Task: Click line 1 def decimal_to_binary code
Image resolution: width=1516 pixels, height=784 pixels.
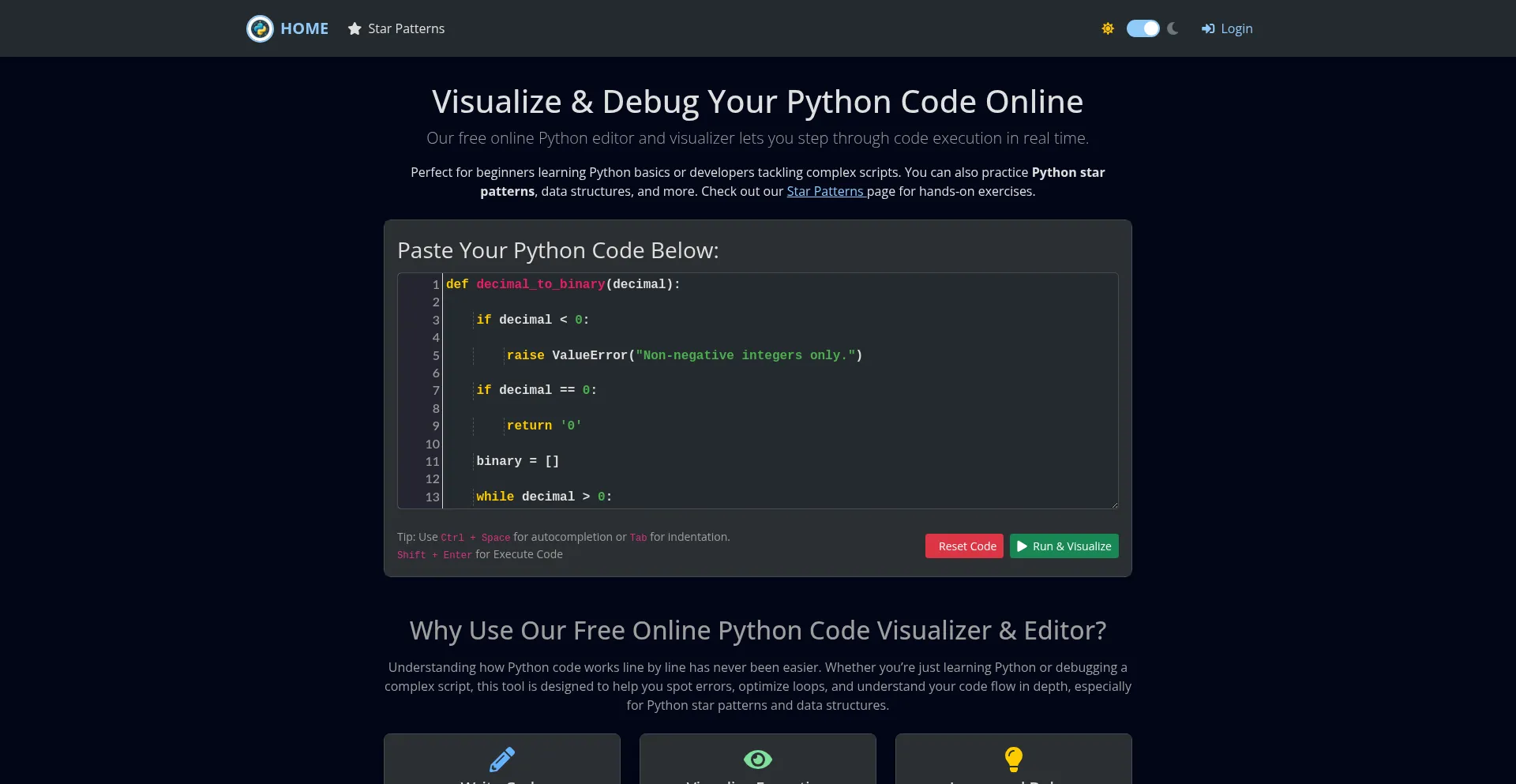Action: [563, 284]
